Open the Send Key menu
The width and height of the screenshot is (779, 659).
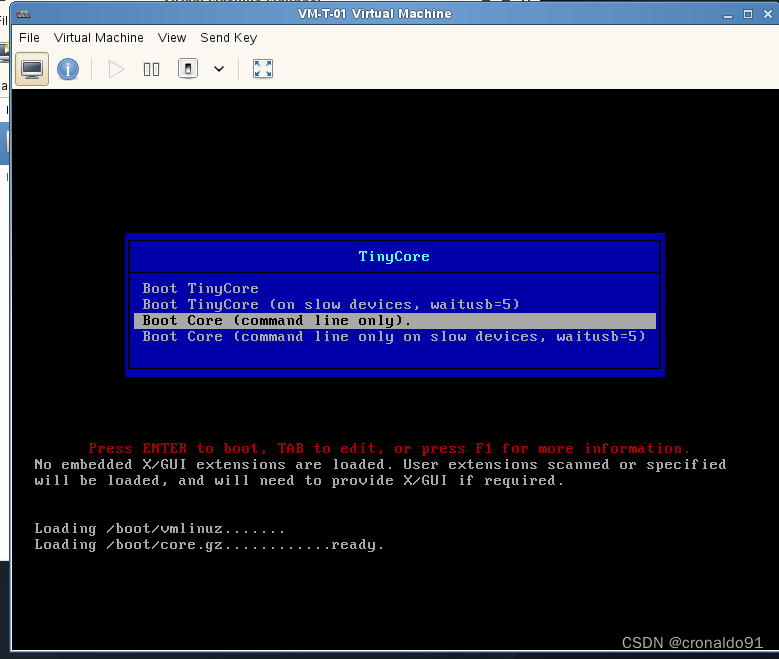click(229, 38)
